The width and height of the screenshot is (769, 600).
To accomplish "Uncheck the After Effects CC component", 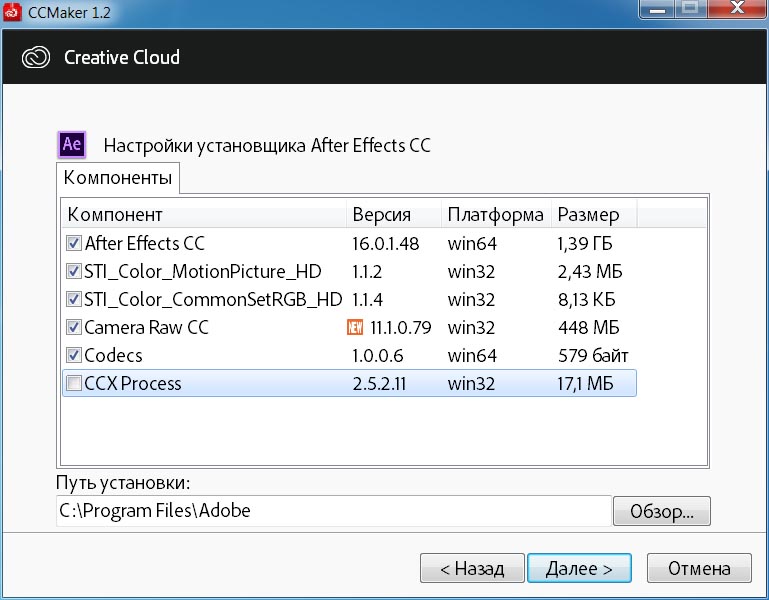I will [x=74, y=243].
